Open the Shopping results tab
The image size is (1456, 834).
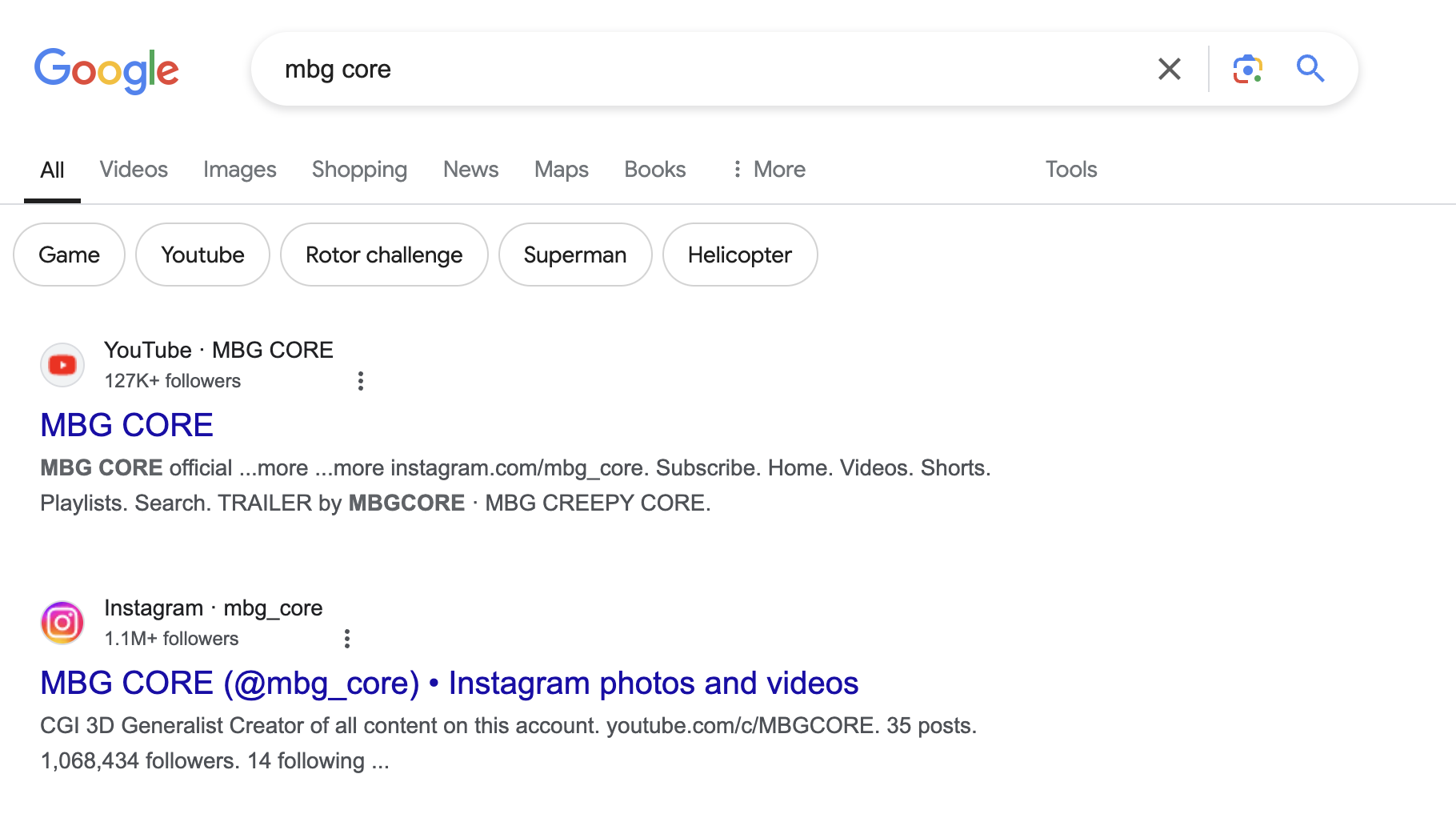tap(359, 170)
